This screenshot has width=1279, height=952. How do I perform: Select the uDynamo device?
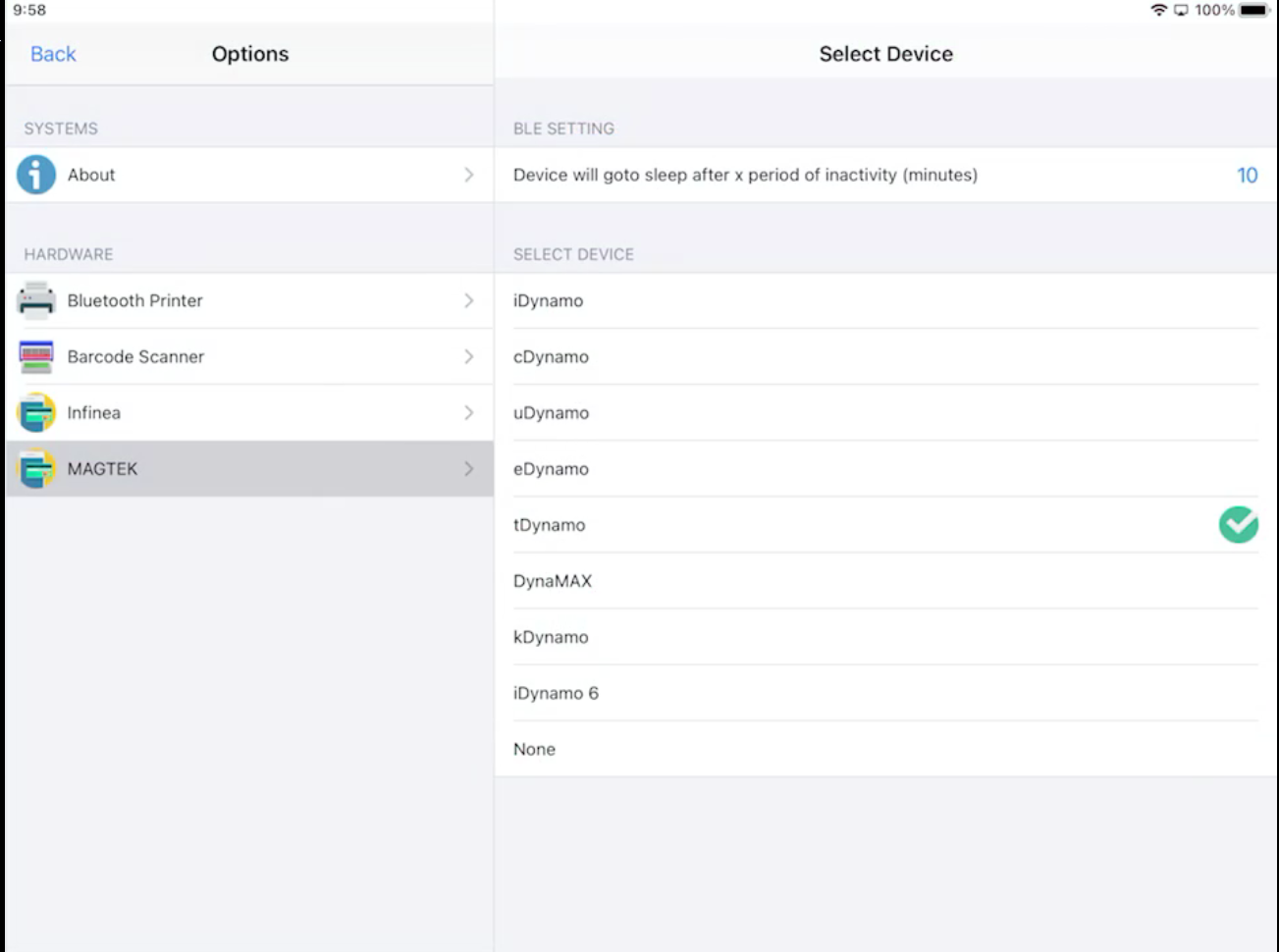point(885,412)
